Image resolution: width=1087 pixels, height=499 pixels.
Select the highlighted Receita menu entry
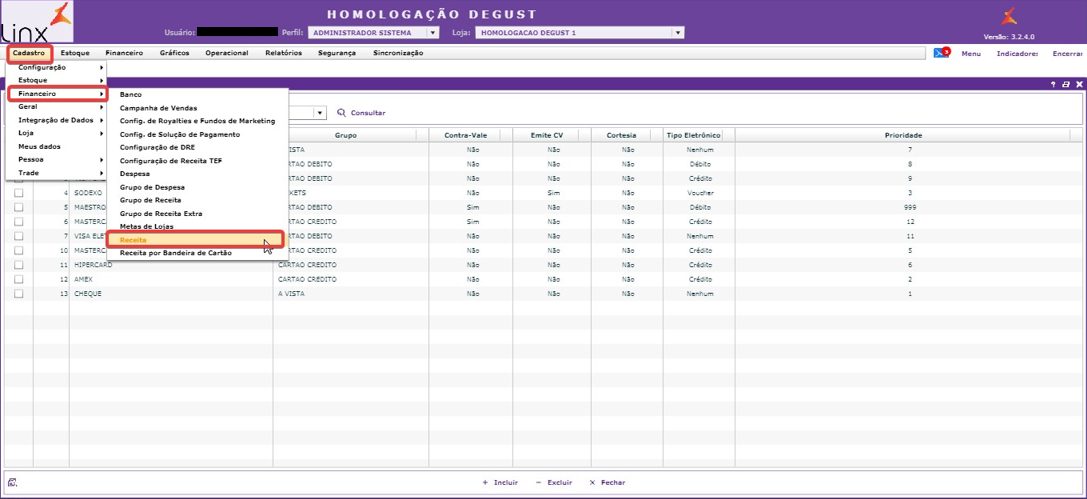point(195,239)
